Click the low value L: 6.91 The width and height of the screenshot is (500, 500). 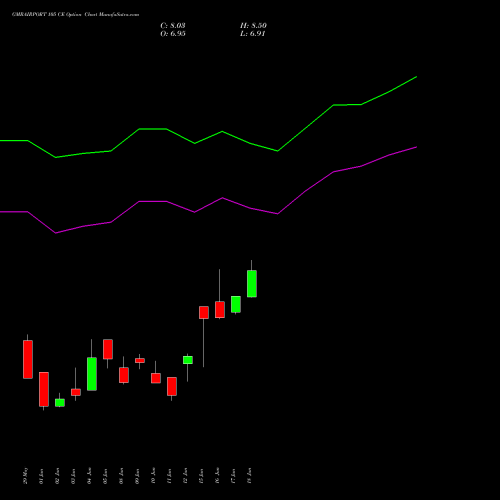(253, 34)
